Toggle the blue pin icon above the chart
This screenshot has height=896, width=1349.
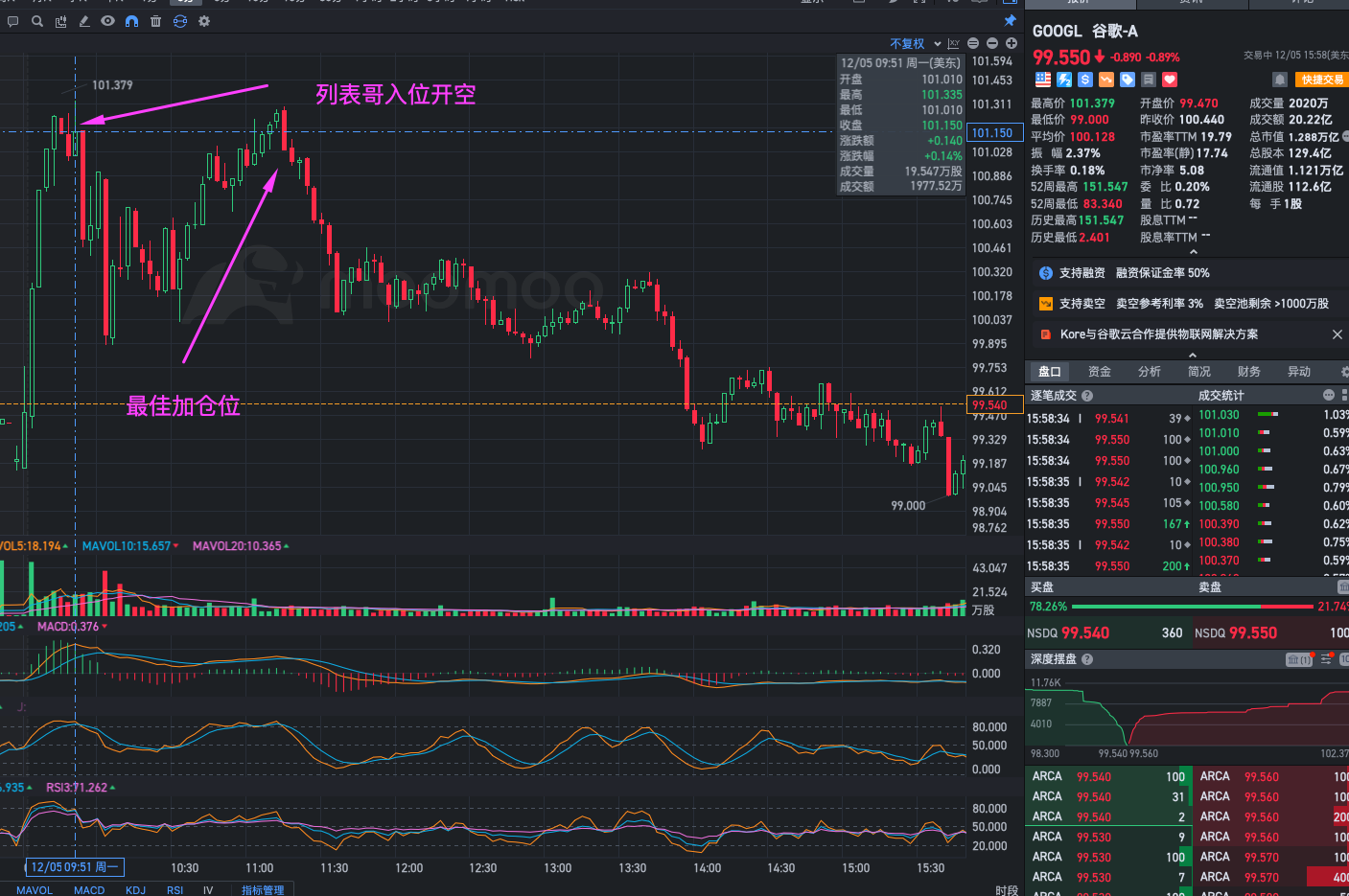pyautogui.click(x=1010, y=20)
